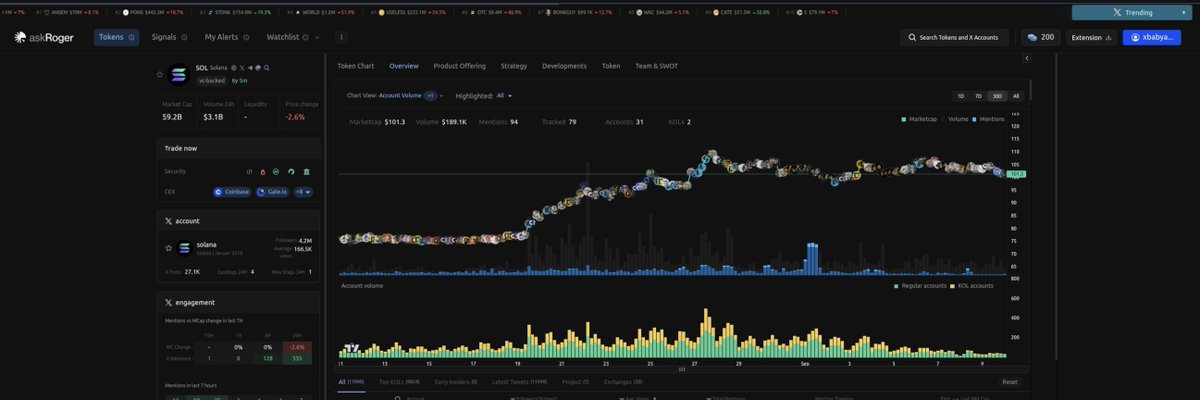The height and width of the screenshot is (400, 1200).
Task: Click the Extension download button
Action: pyautogui.click(x=1092, y=37)
